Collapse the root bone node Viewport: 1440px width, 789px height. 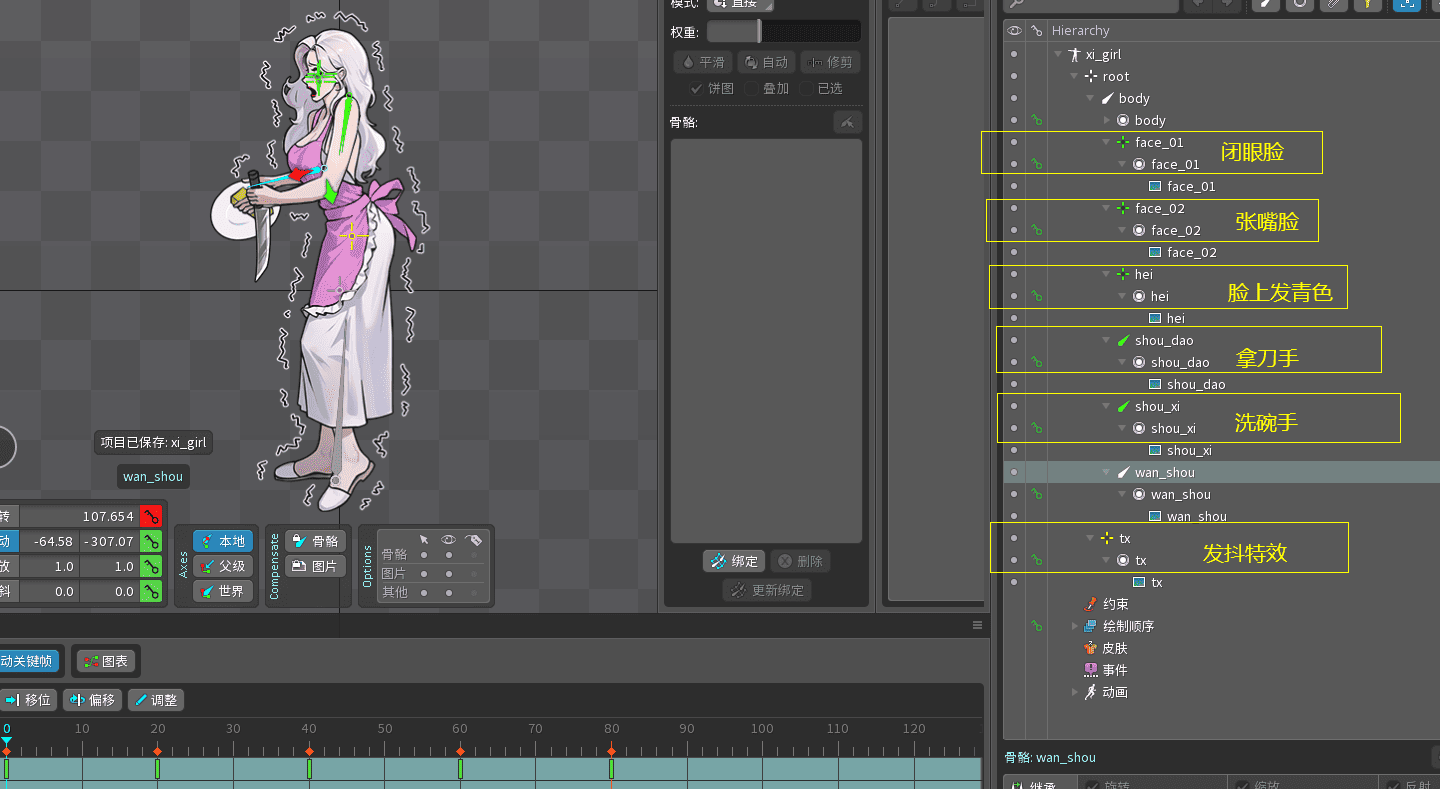tap(1074, 76)
